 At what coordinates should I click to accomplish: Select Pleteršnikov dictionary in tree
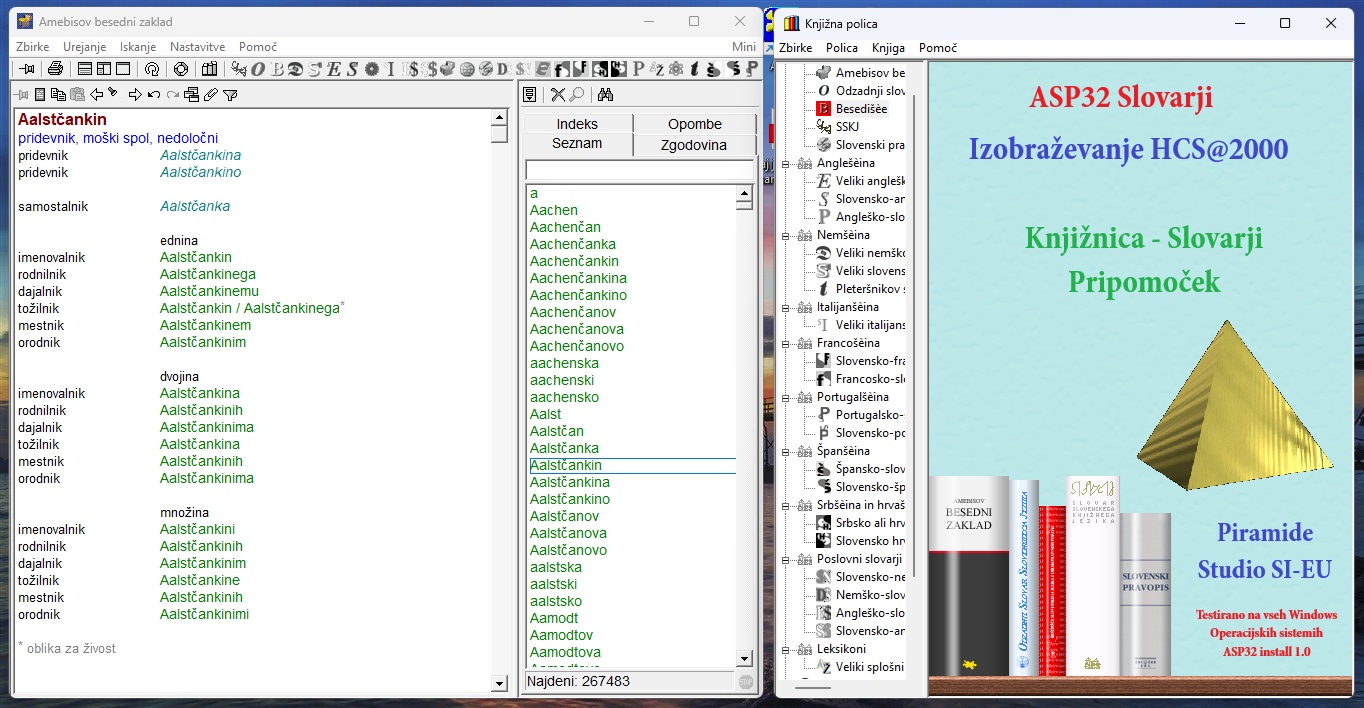[870, 289]
